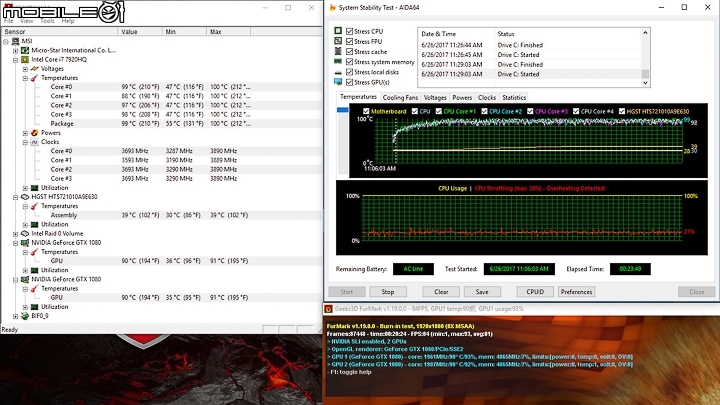This screenshot has height=405, width=720.
Task: Click the MSI computer icon in the sensor tree
Action: coord(15,41)
